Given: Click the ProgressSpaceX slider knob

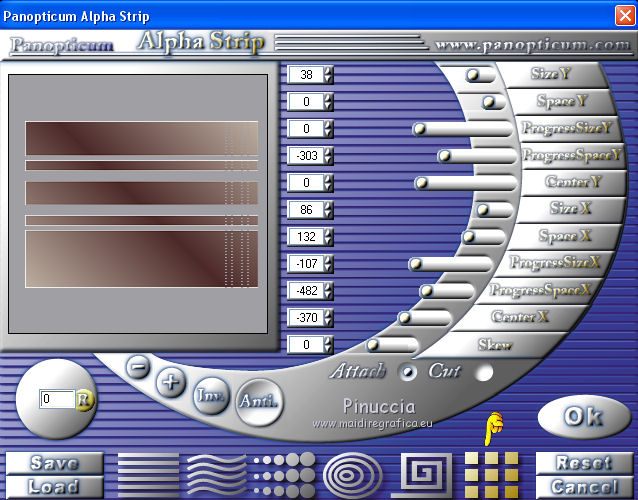Looking at the screenshot, I should tap(426, 290).
